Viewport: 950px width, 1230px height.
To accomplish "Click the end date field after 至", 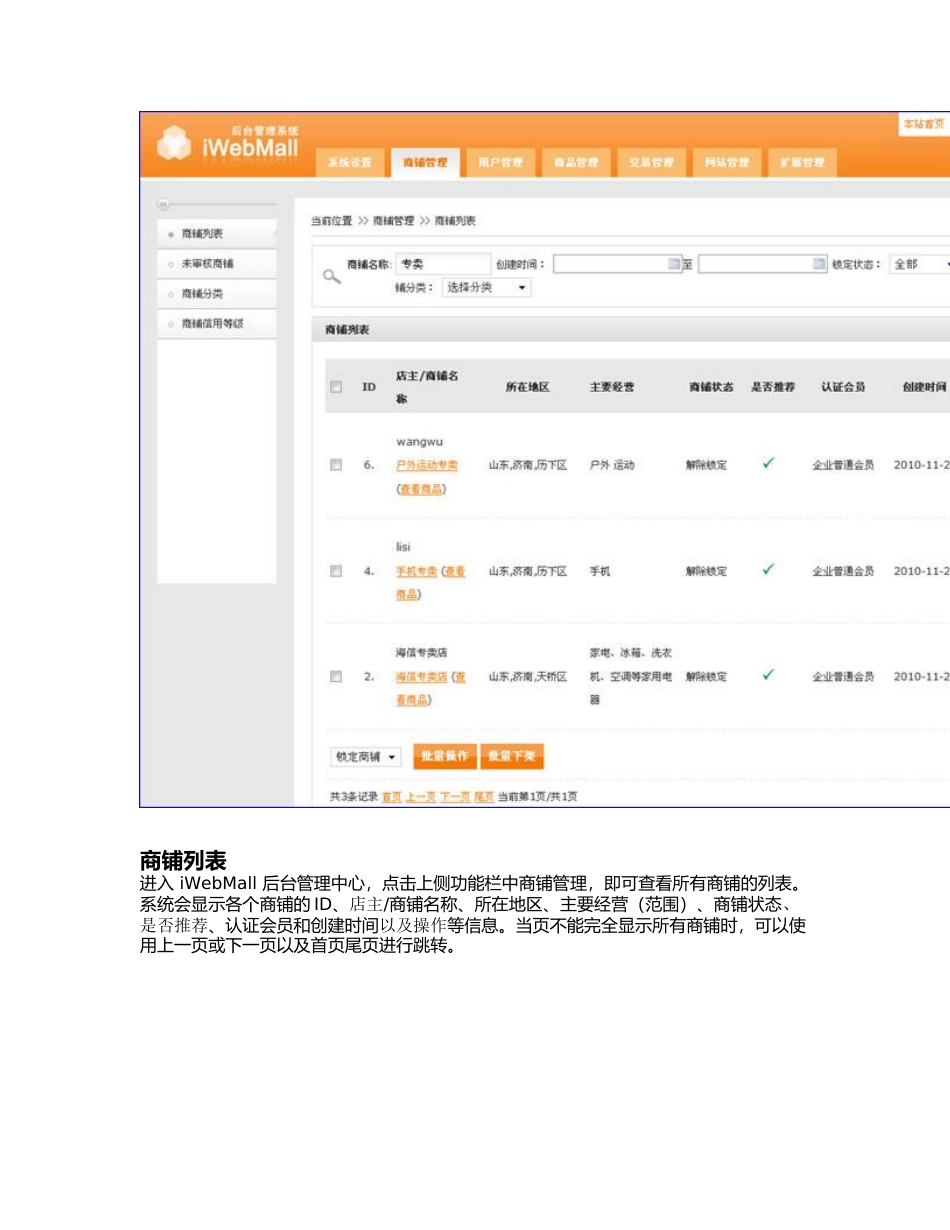I will coord(762,264).
